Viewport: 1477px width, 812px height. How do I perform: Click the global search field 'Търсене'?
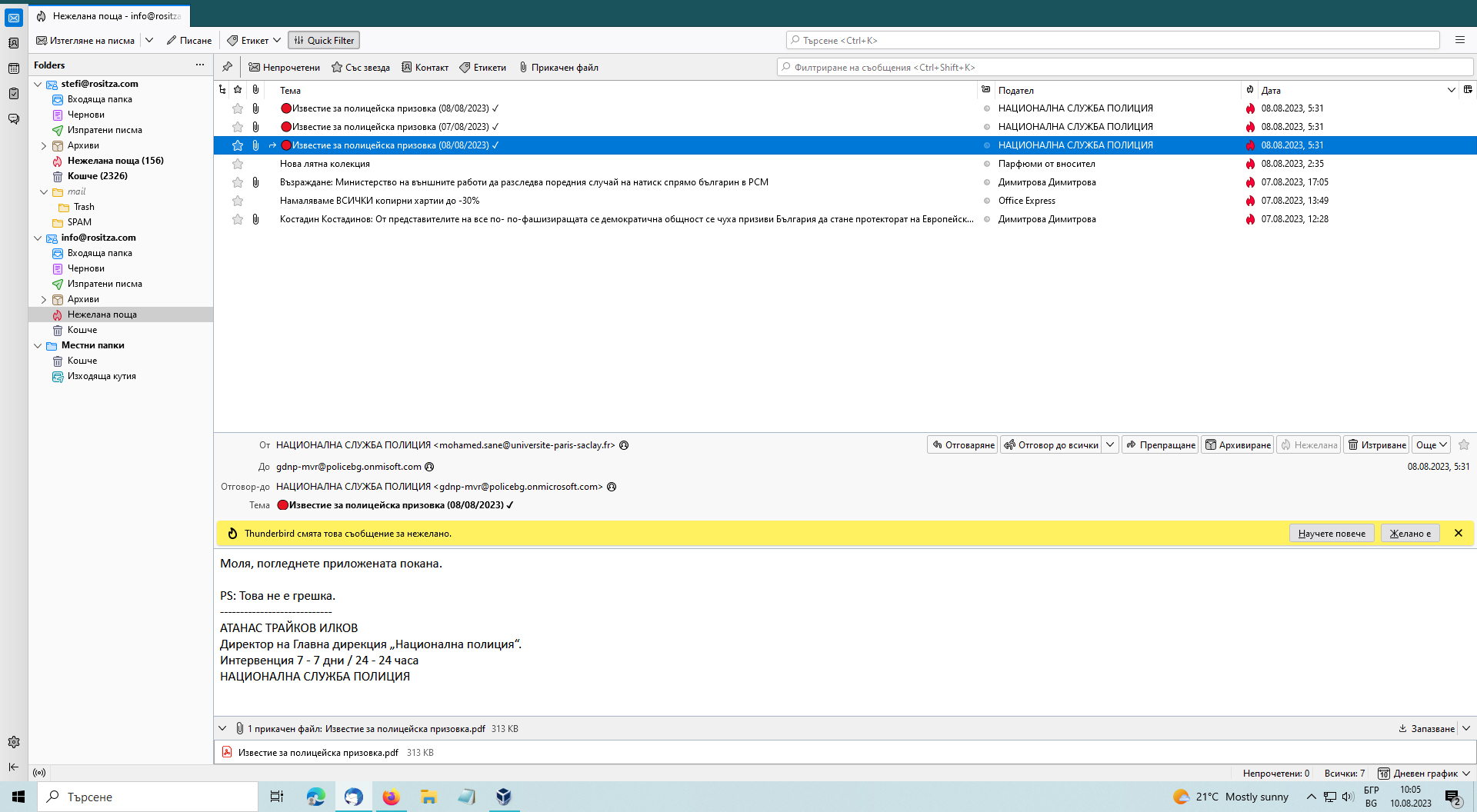tap(1112, 40)
